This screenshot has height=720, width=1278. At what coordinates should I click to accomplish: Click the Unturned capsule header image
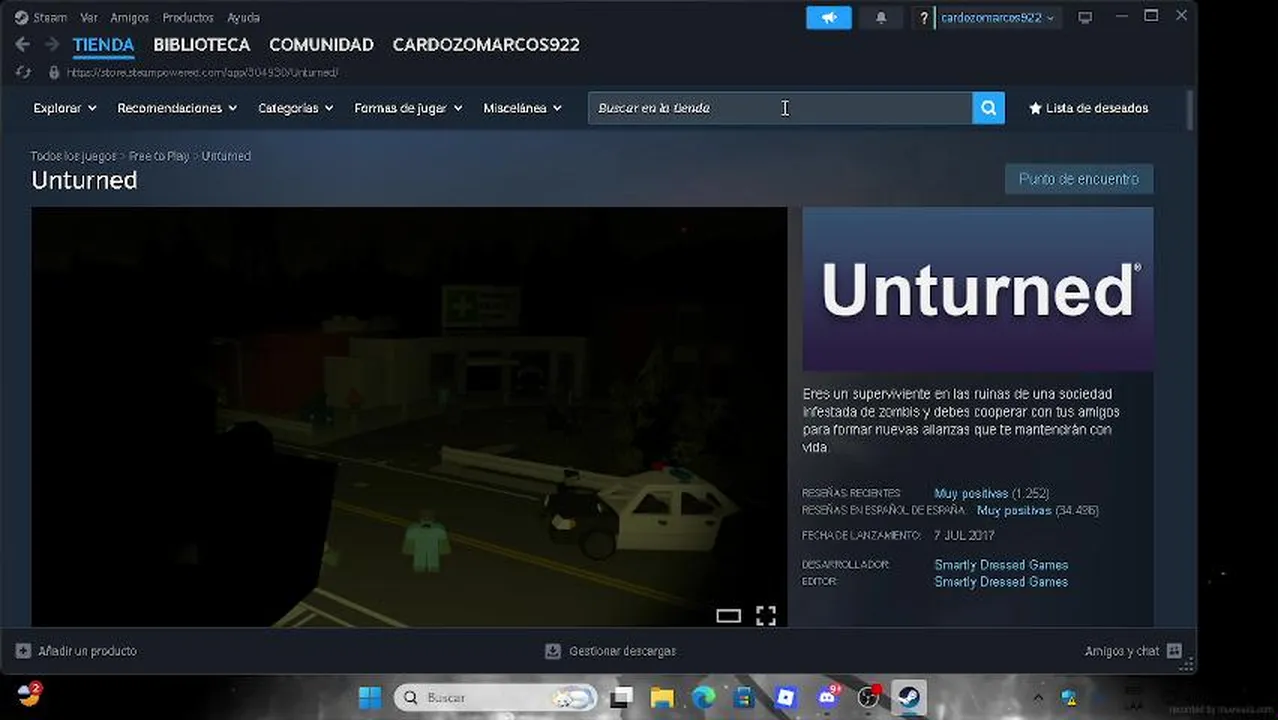(978, 289)
